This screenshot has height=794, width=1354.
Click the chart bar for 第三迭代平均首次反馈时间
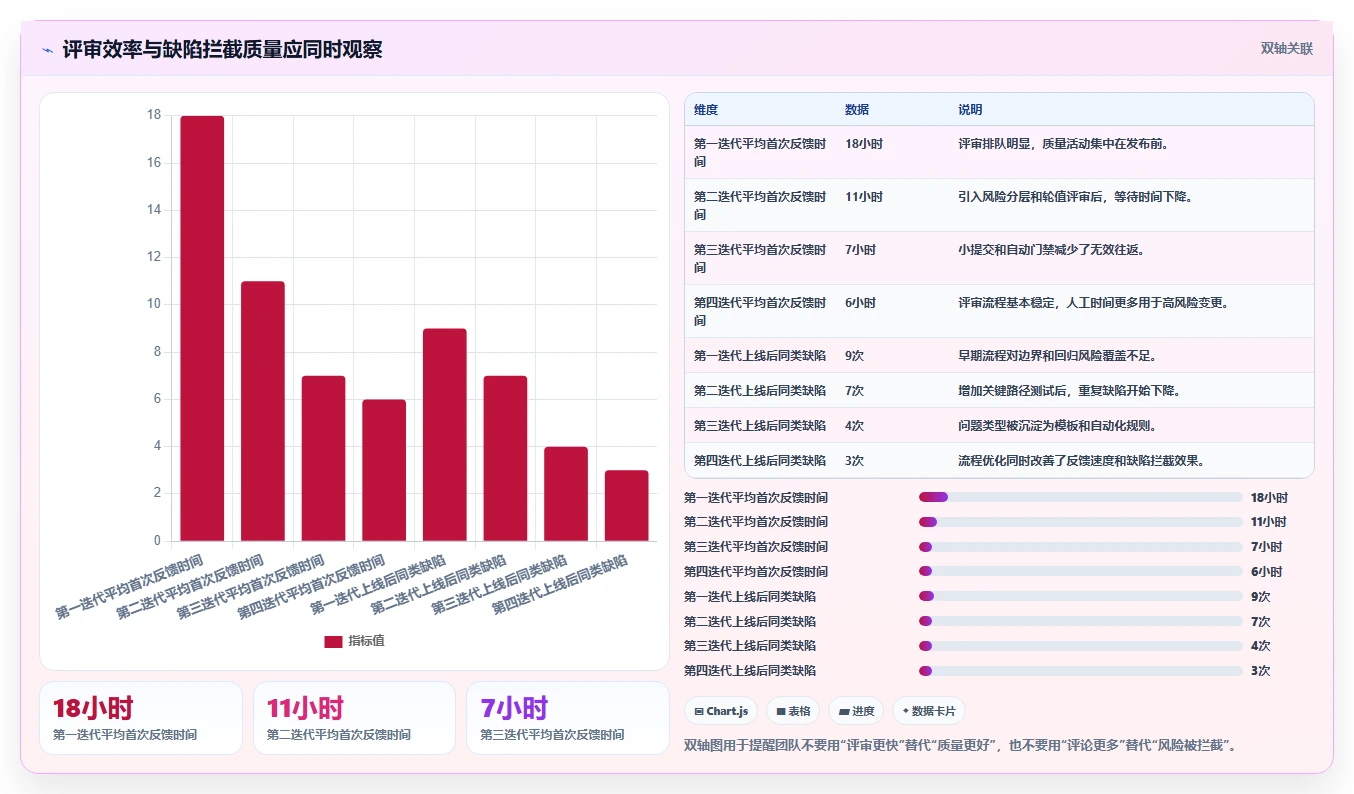click(323, 458)
